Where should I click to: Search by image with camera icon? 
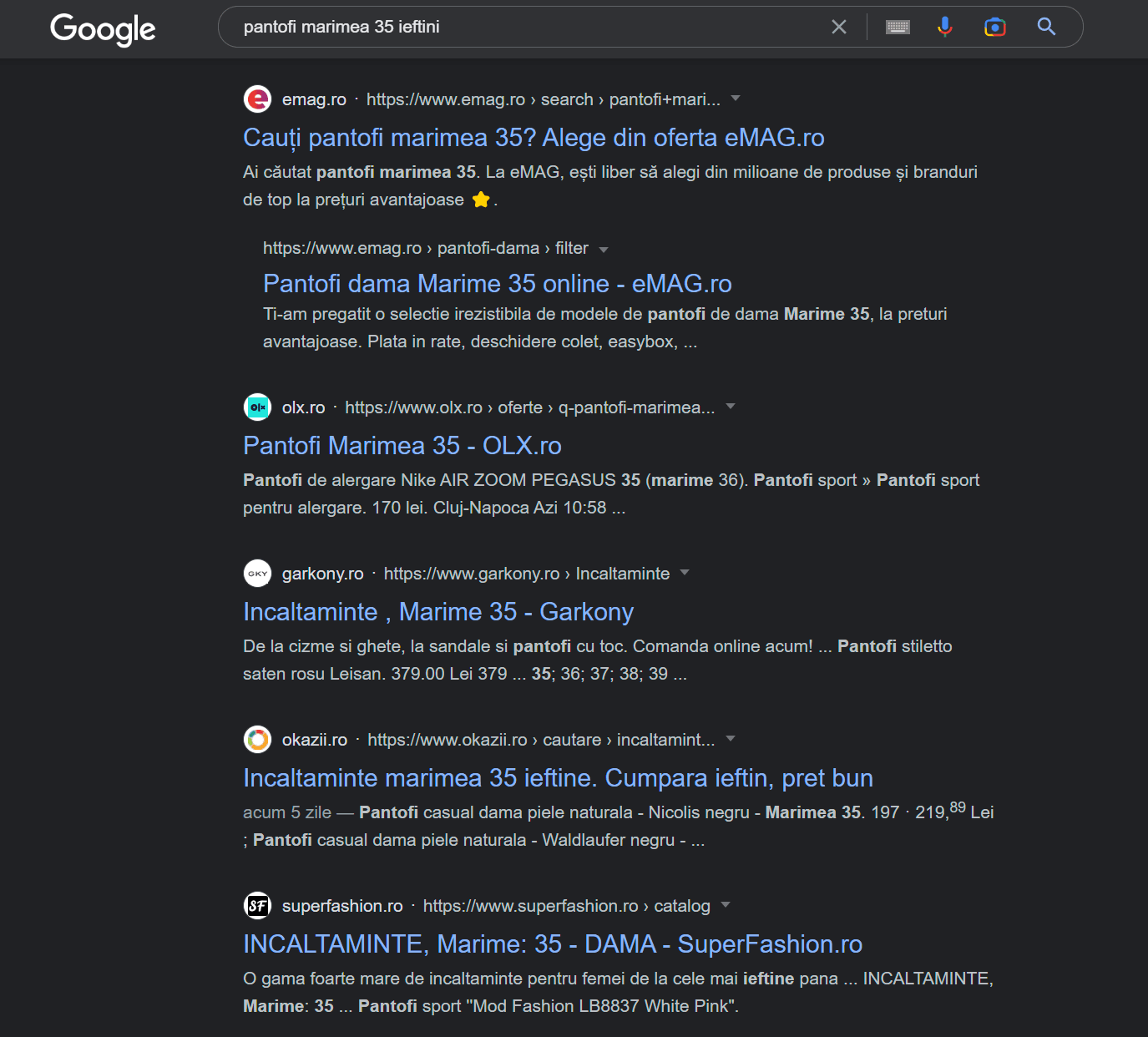[995, 27]
